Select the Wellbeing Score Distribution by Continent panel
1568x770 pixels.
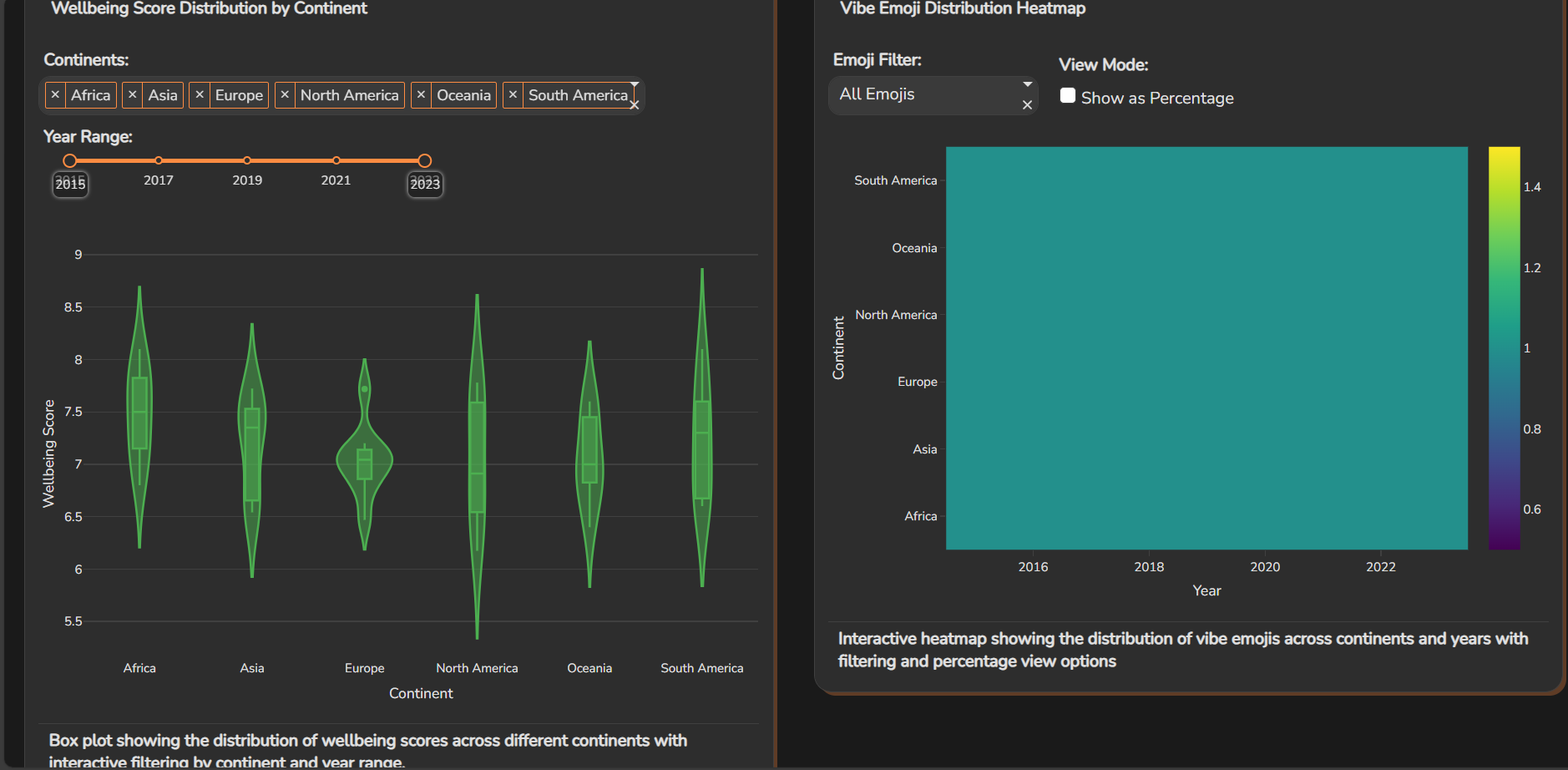click(208, 8)
